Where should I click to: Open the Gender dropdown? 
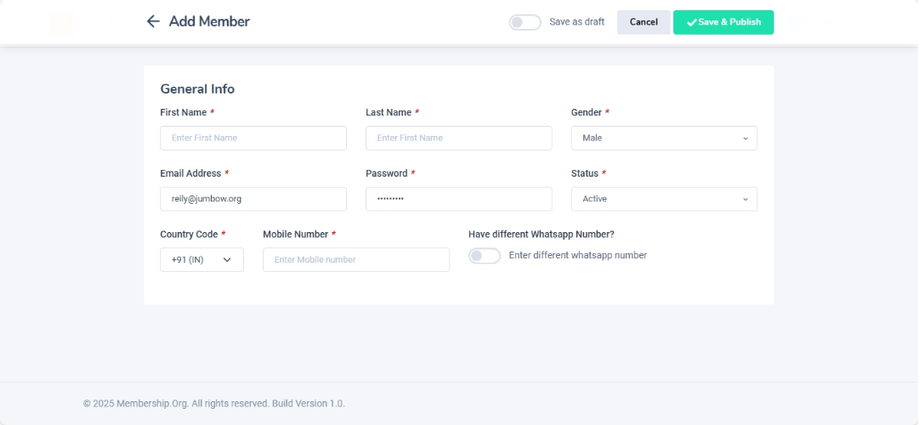(664, 138)
